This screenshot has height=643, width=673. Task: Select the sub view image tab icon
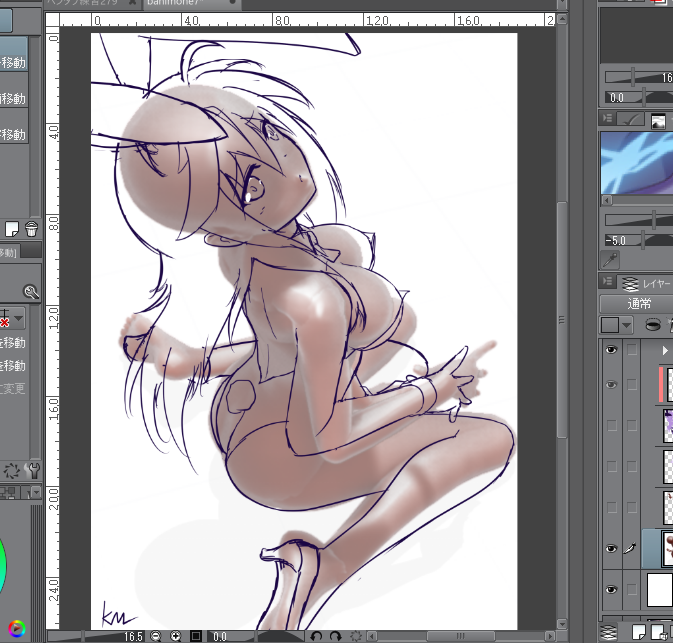click(658, 121)
